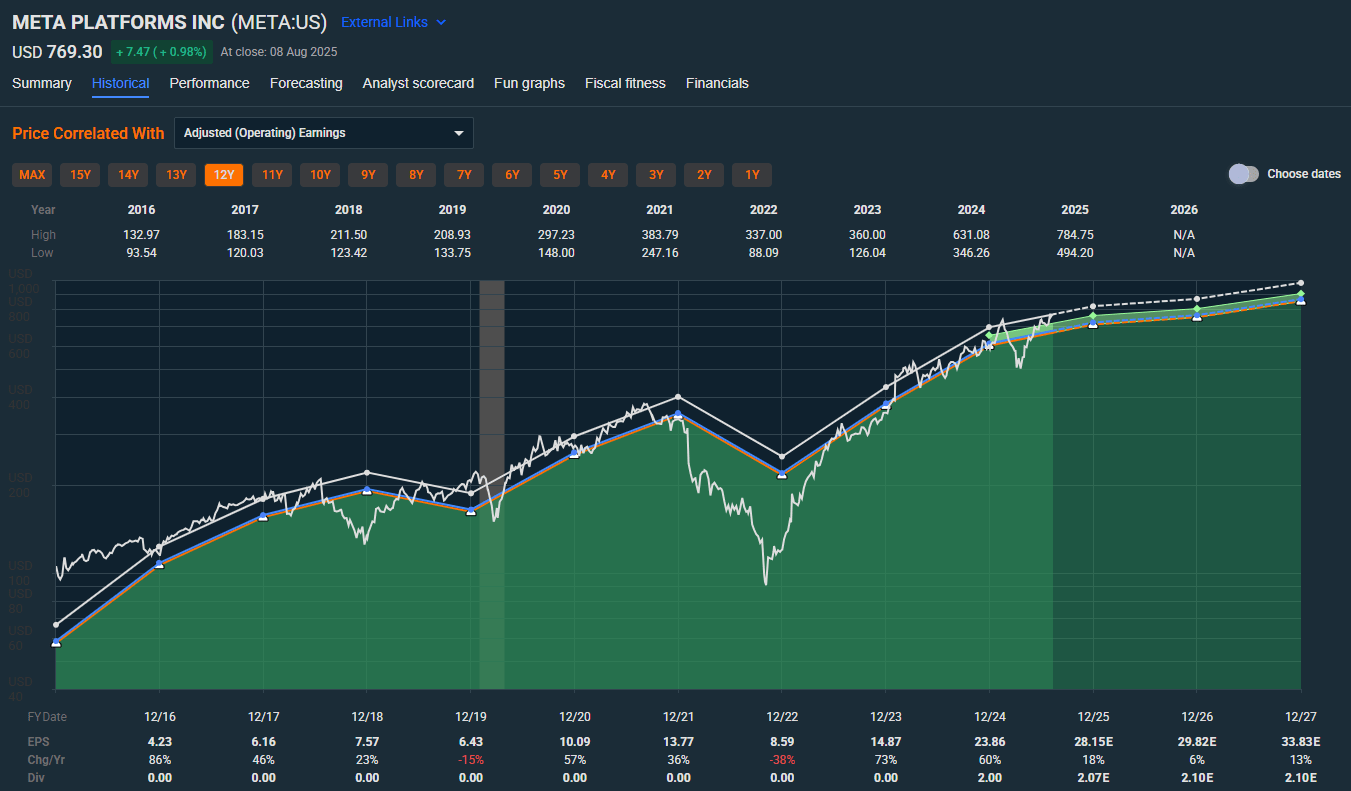The height and width of the screenshot is (791, 1351).
Task: Switch to the Performance tab
Action: [209, 83]
